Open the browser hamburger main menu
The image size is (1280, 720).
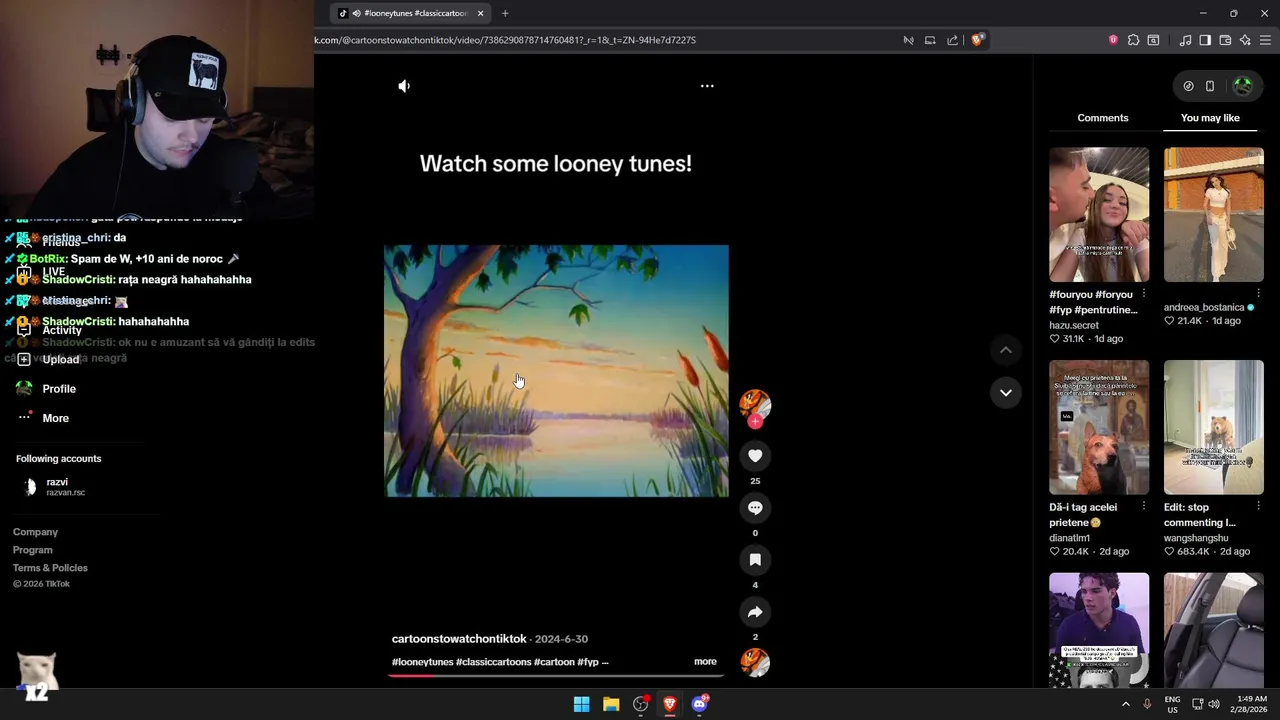[1265, 40]
